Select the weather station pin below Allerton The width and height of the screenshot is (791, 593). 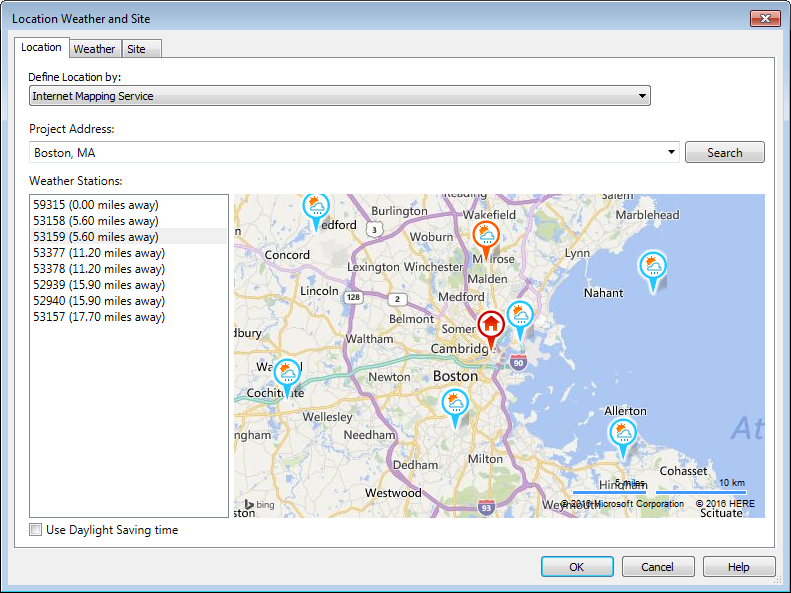623,438
